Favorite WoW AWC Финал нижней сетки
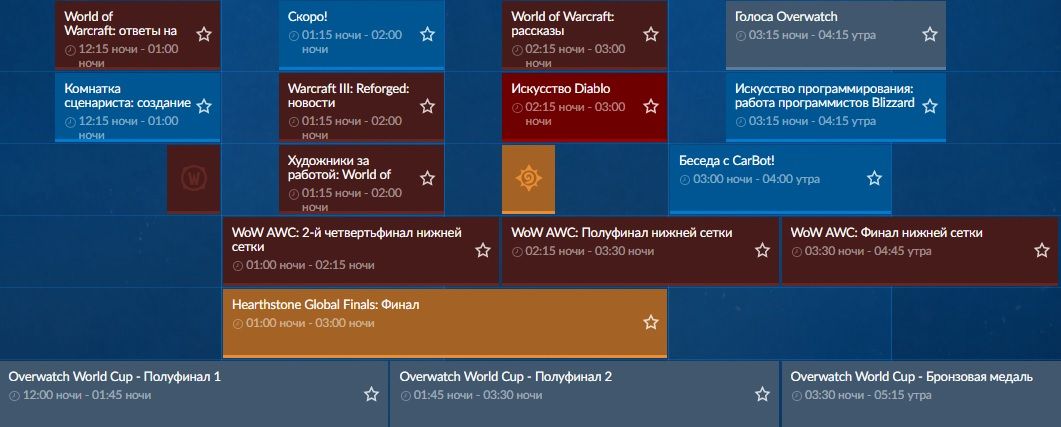Viewport: 1061px width, 427px height. pos(1041,250)
